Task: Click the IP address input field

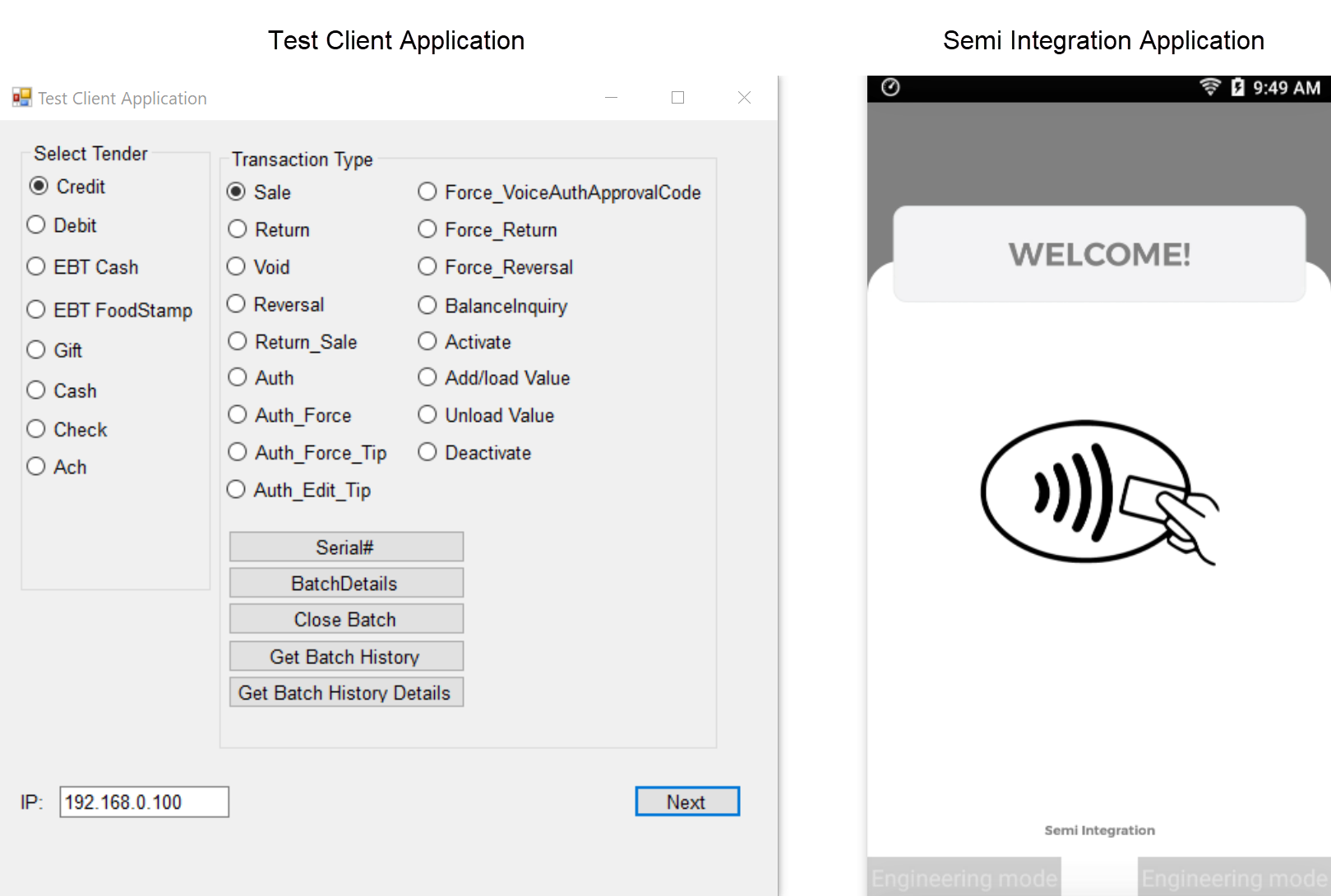Action: [x=144, y=802]
